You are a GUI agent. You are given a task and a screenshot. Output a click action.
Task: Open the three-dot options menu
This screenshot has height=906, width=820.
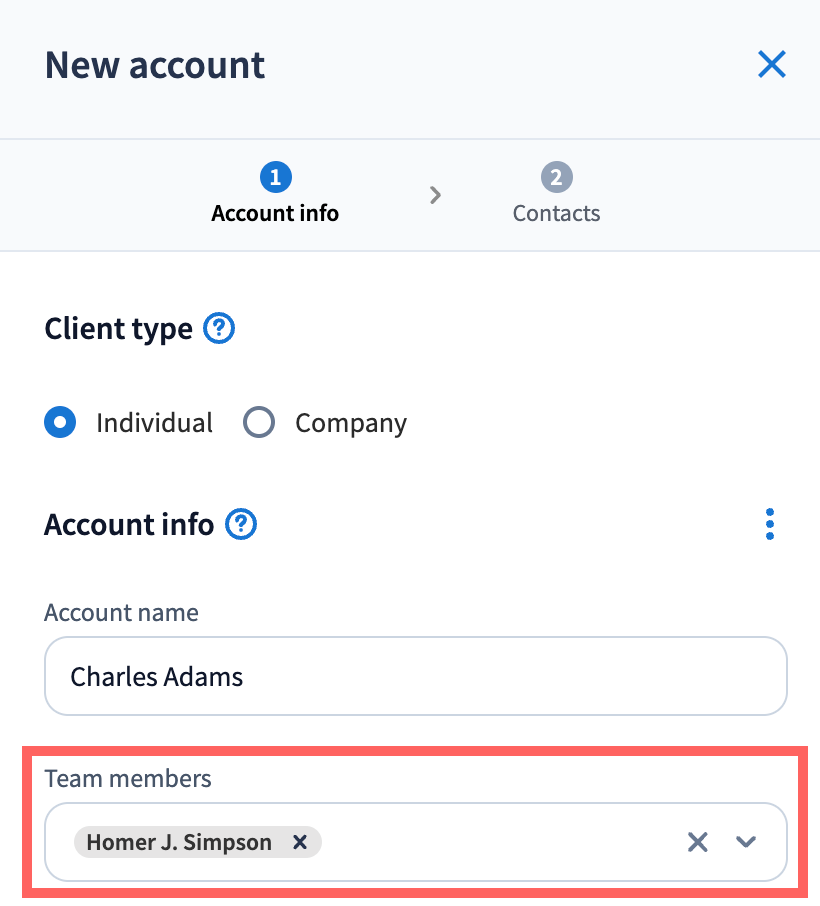769,524
